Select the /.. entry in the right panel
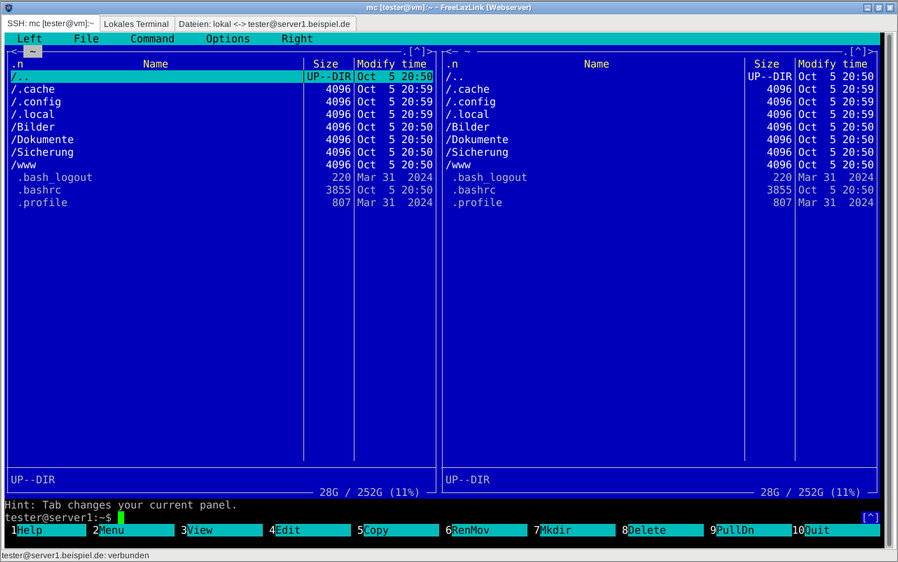898x562 pixels. [660, 77]
